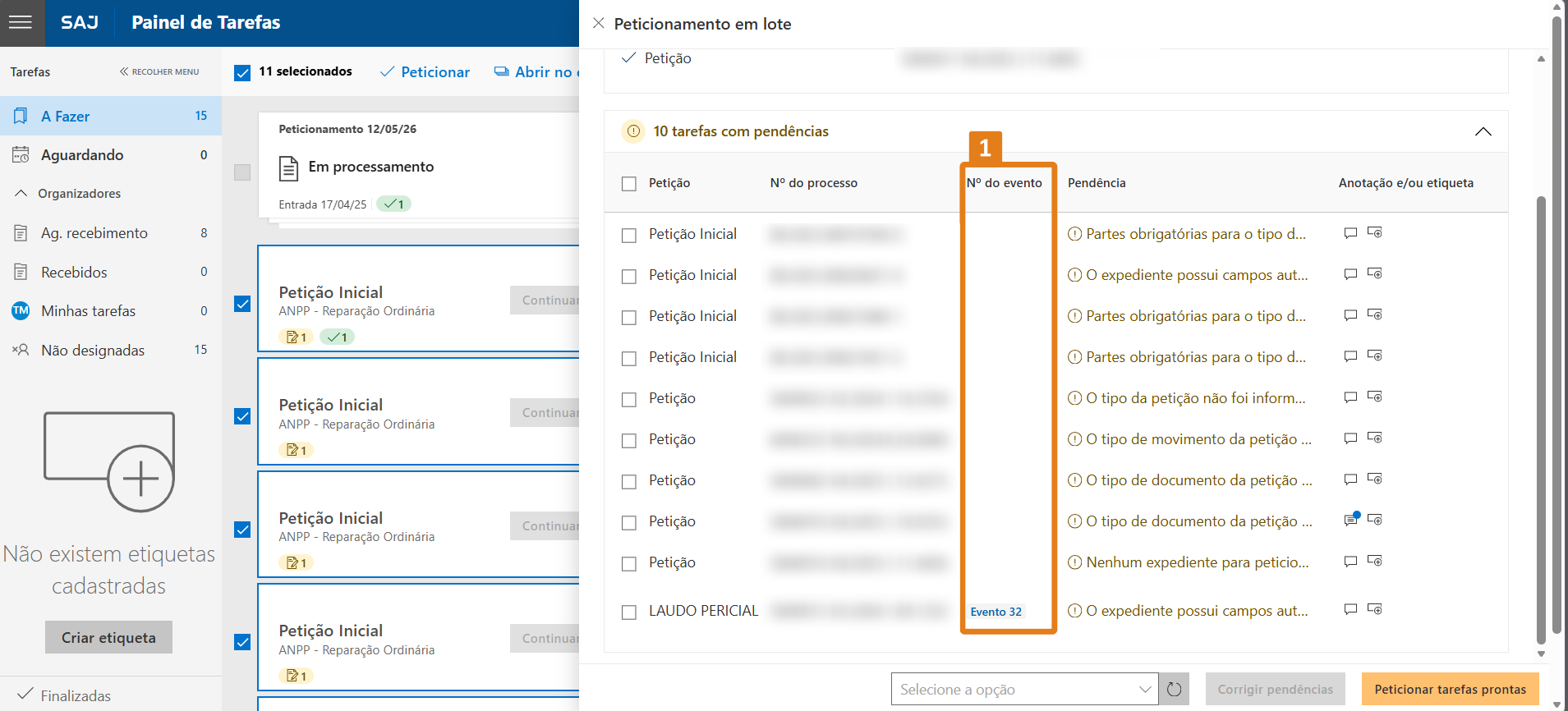Click the green check badge beside Entrada 17/04/25
The image size is (1568, 711).
393,204
